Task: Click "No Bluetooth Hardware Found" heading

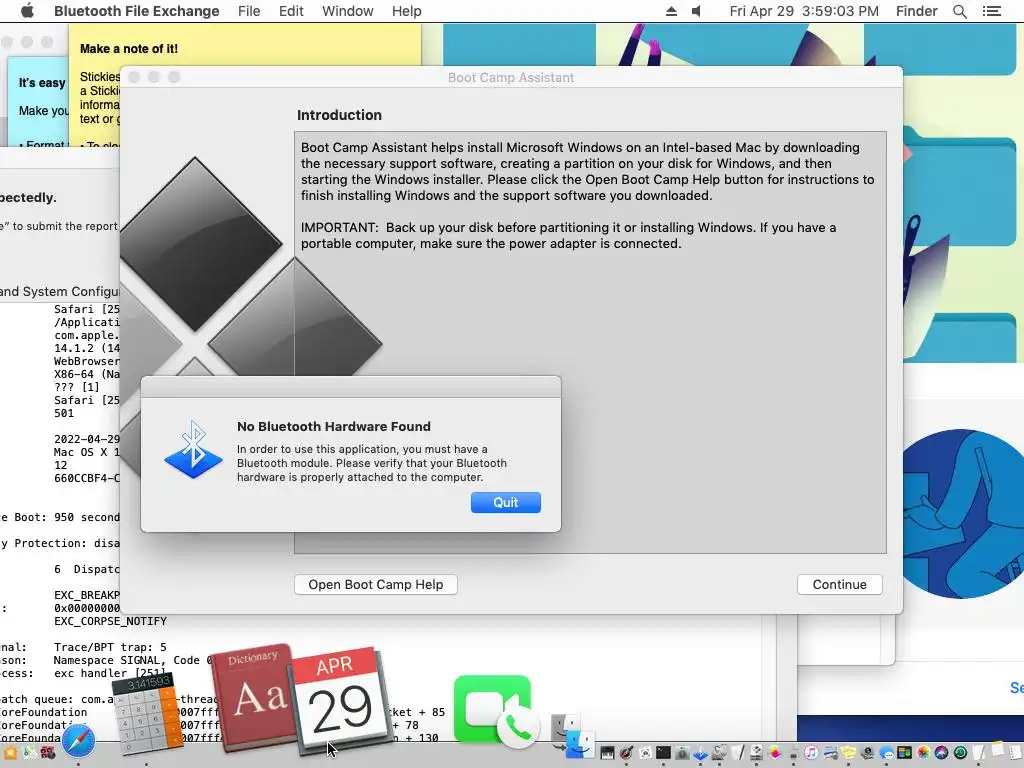Action: tap(334, 426)
